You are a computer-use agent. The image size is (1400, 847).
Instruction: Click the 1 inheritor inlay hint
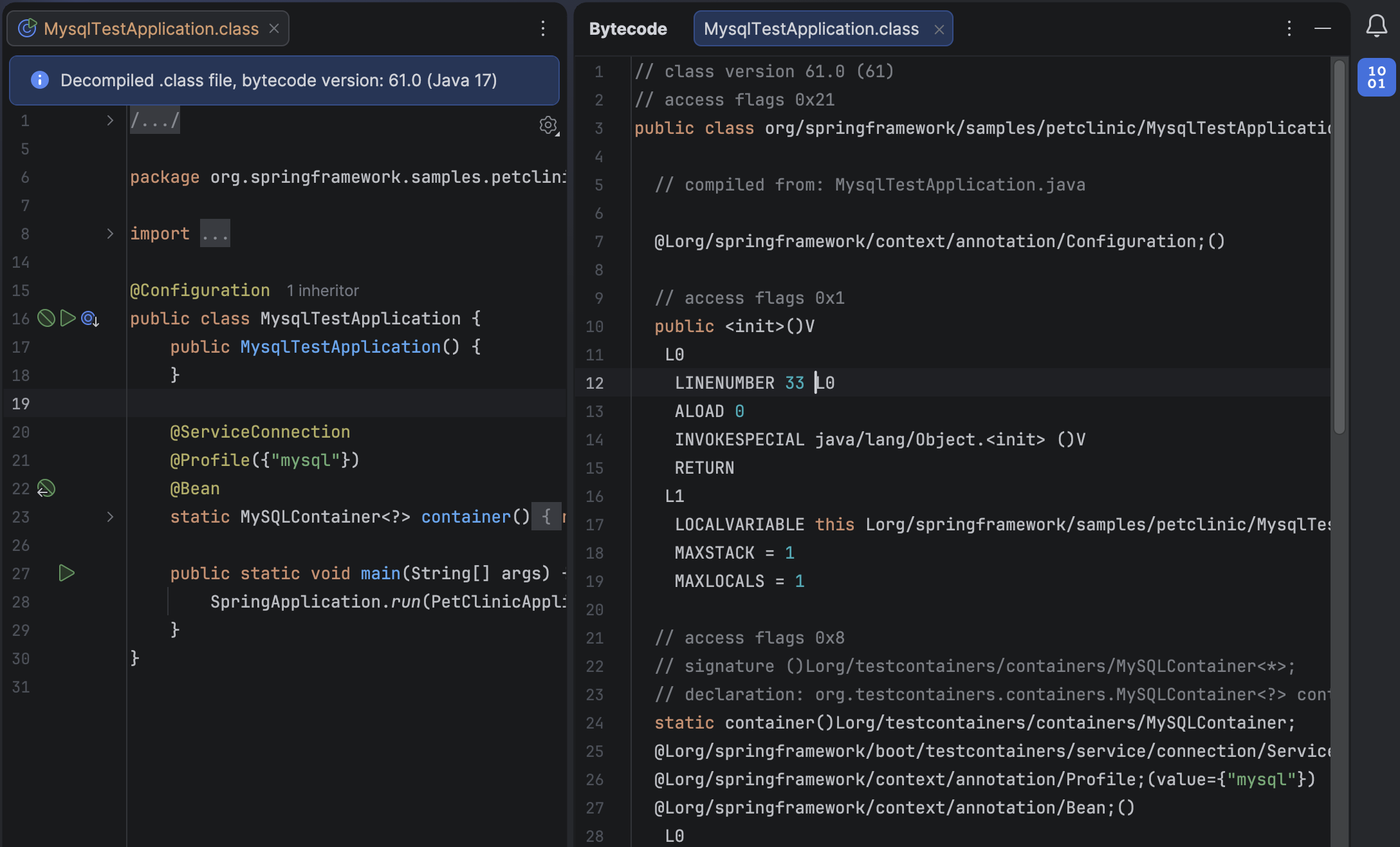point(323,290)
